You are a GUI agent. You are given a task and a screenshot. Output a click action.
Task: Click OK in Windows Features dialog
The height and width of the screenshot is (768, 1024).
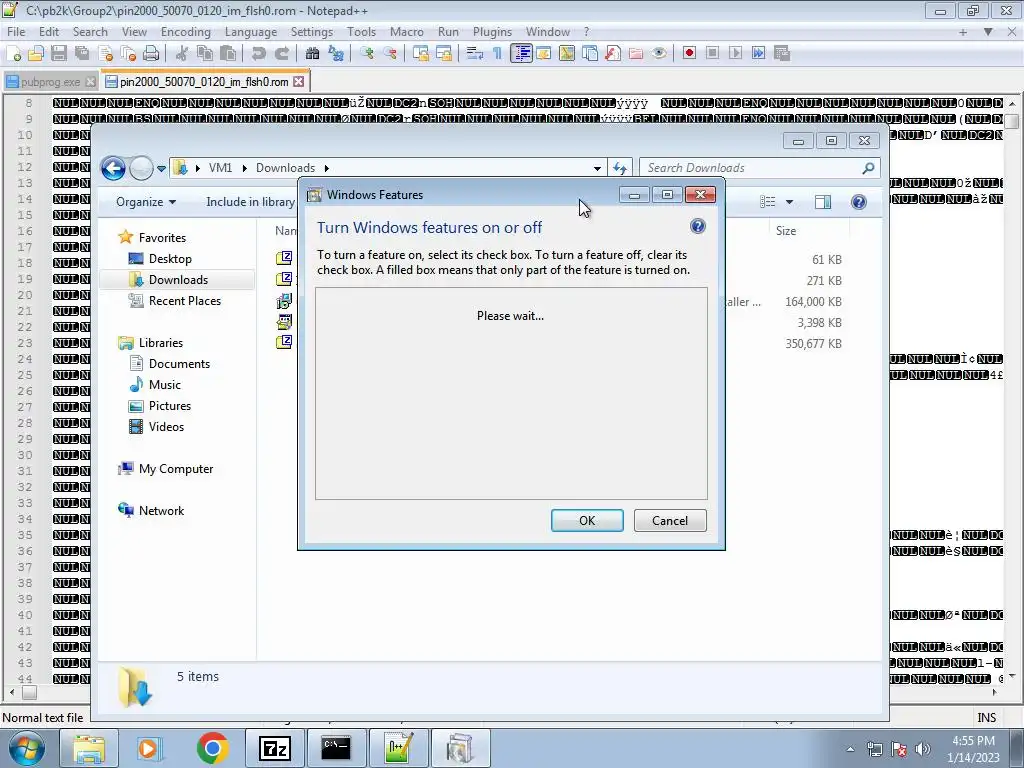click(x=586, y=520)
